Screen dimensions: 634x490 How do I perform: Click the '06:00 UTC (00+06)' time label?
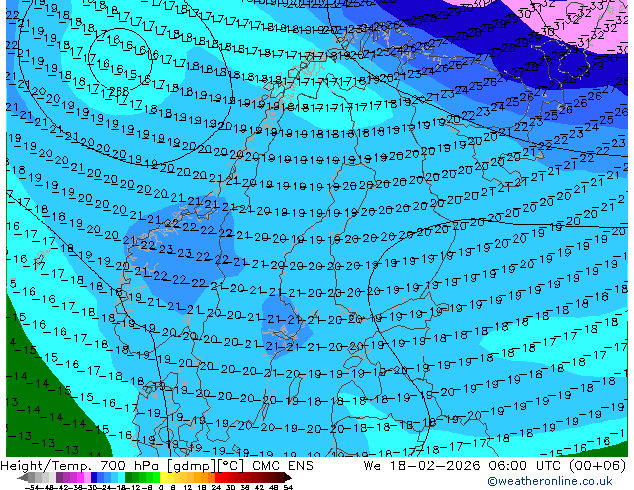[557, 466]
